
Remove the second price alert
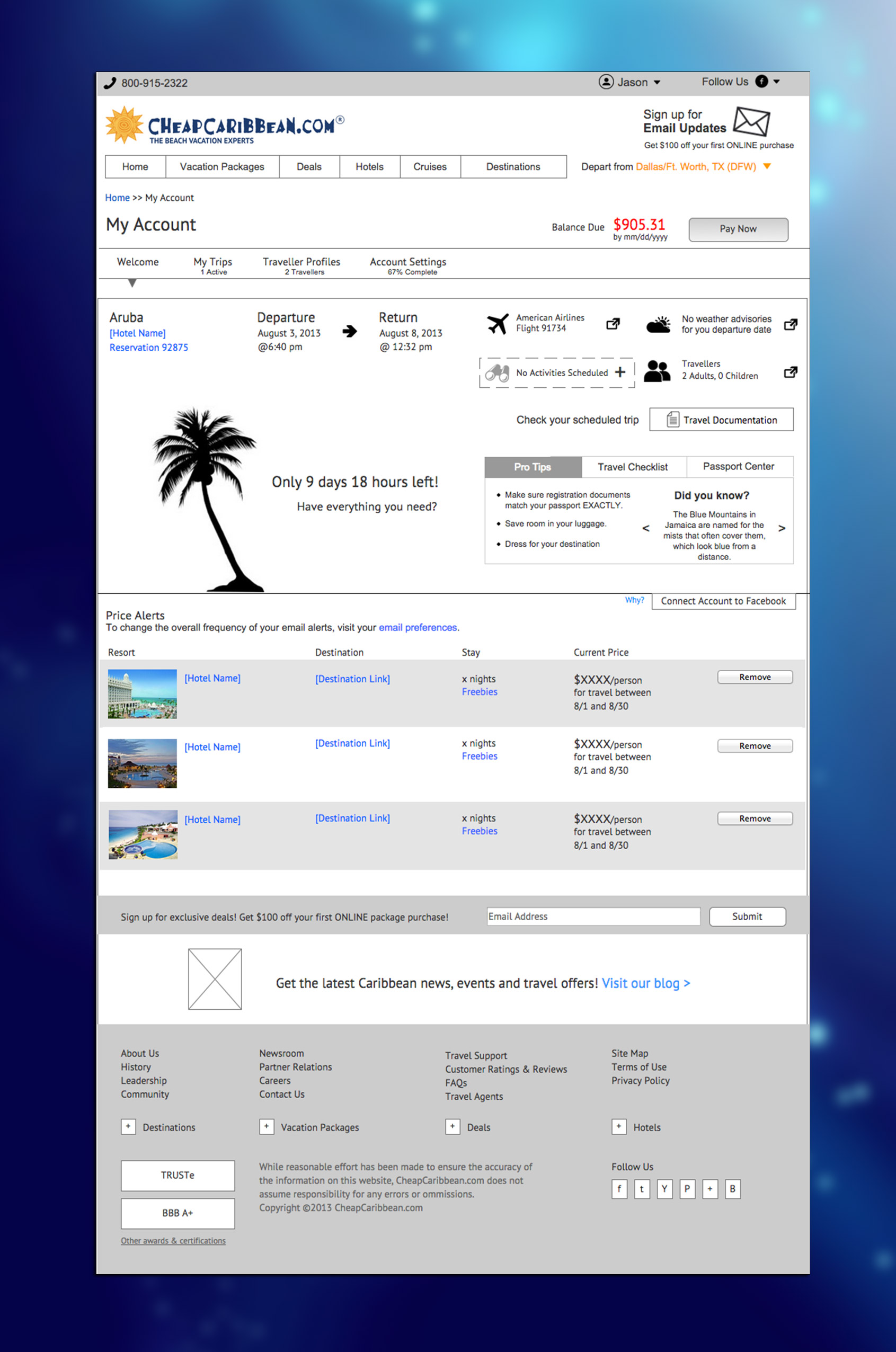pyautogui.click(x=755, y=746)
